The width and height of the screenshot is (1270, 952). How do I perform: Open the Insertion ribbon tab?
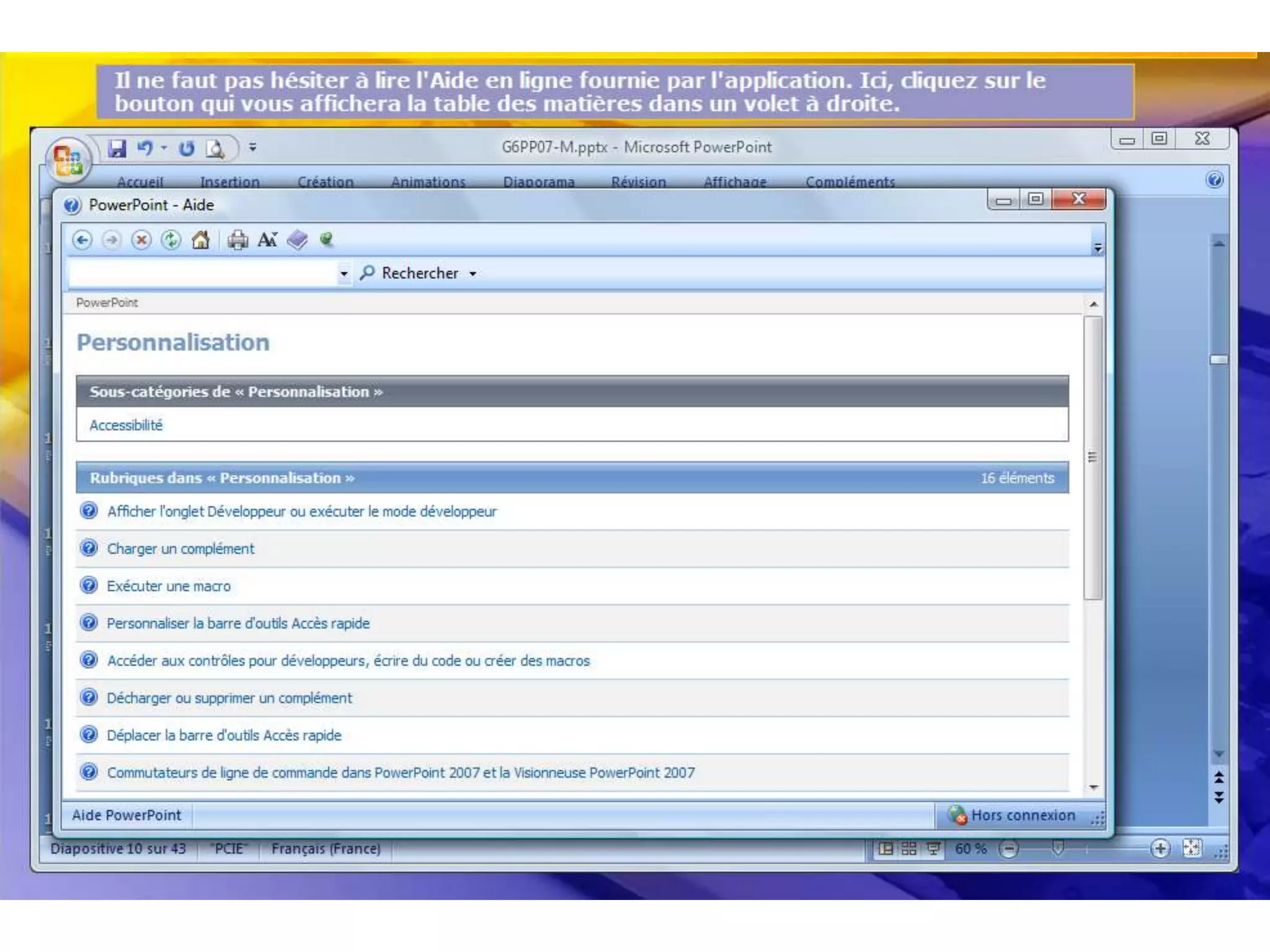pos(229,182)
